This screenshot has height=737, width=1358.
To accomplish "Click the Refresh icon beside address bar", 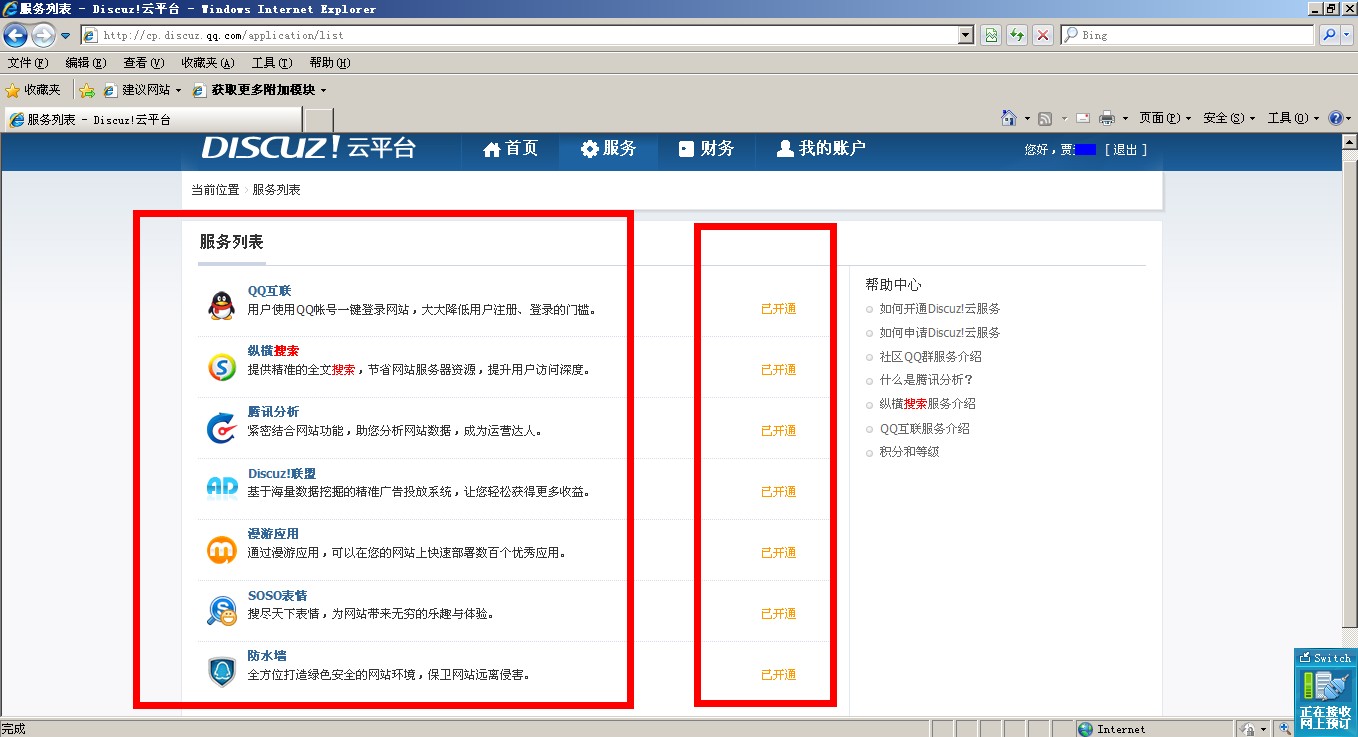I will 1016,35.
